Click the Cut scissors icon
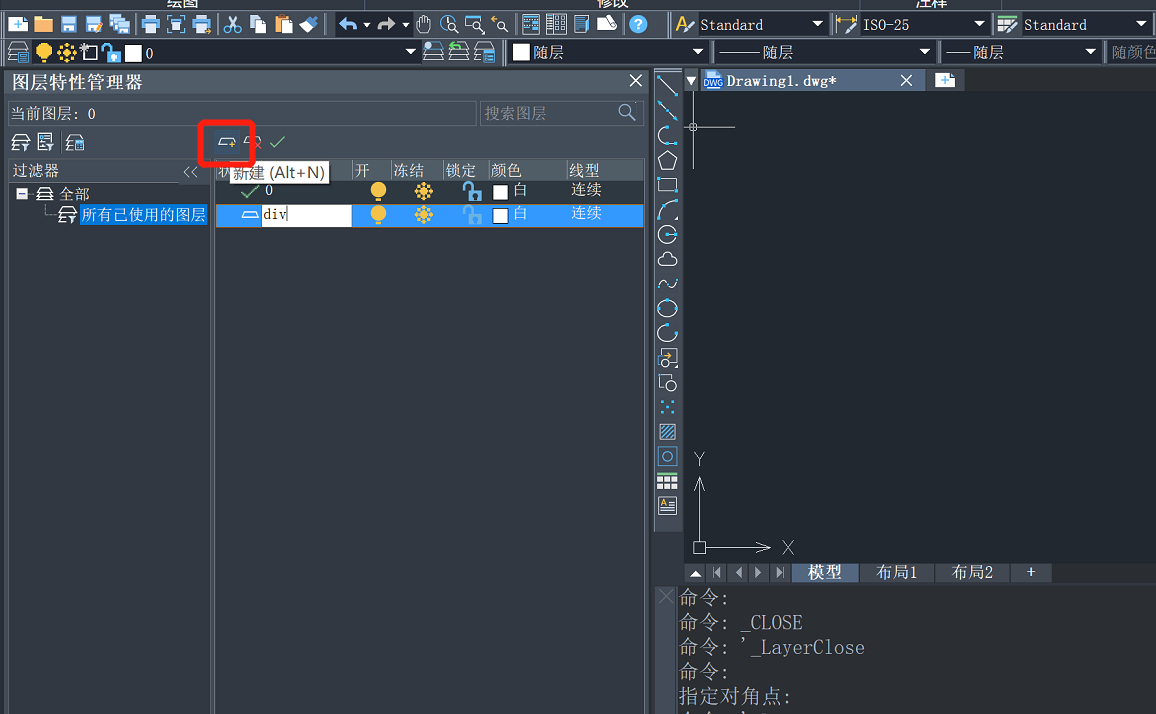Image resolution: width=1156 pixels, height=714 pixels. (x=233, y=24)
